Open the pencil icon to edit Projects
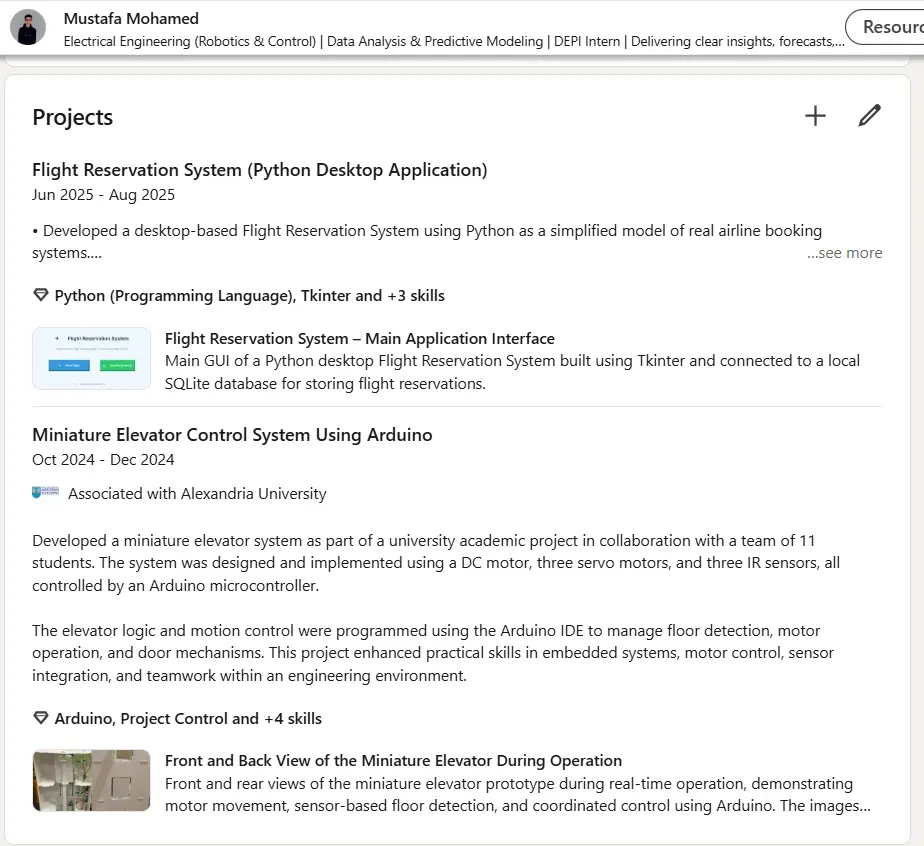The image size is (924, 846). pos(869,116)
